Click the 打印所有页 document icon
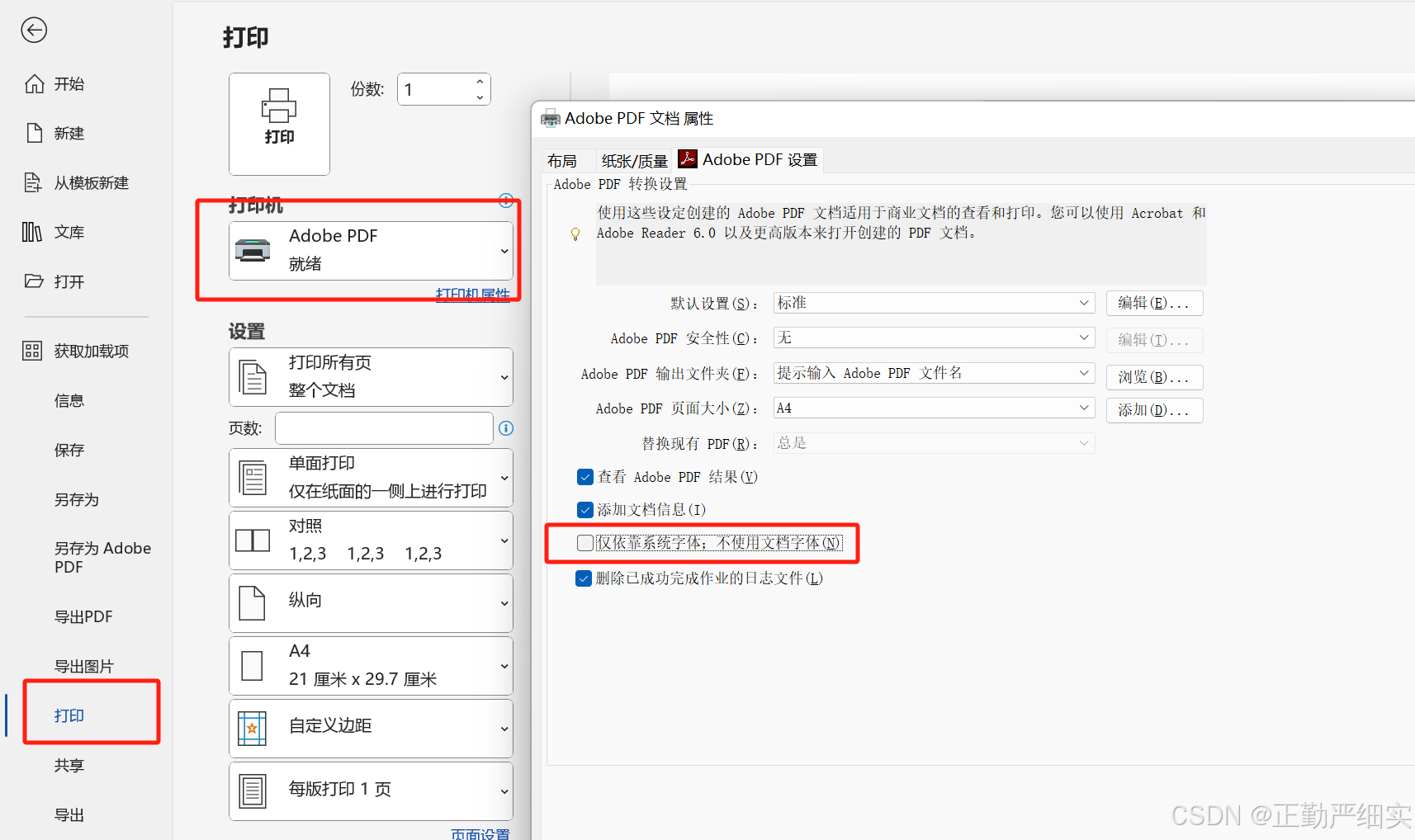This screenshot has height=840, width=1415. [253, 377]
